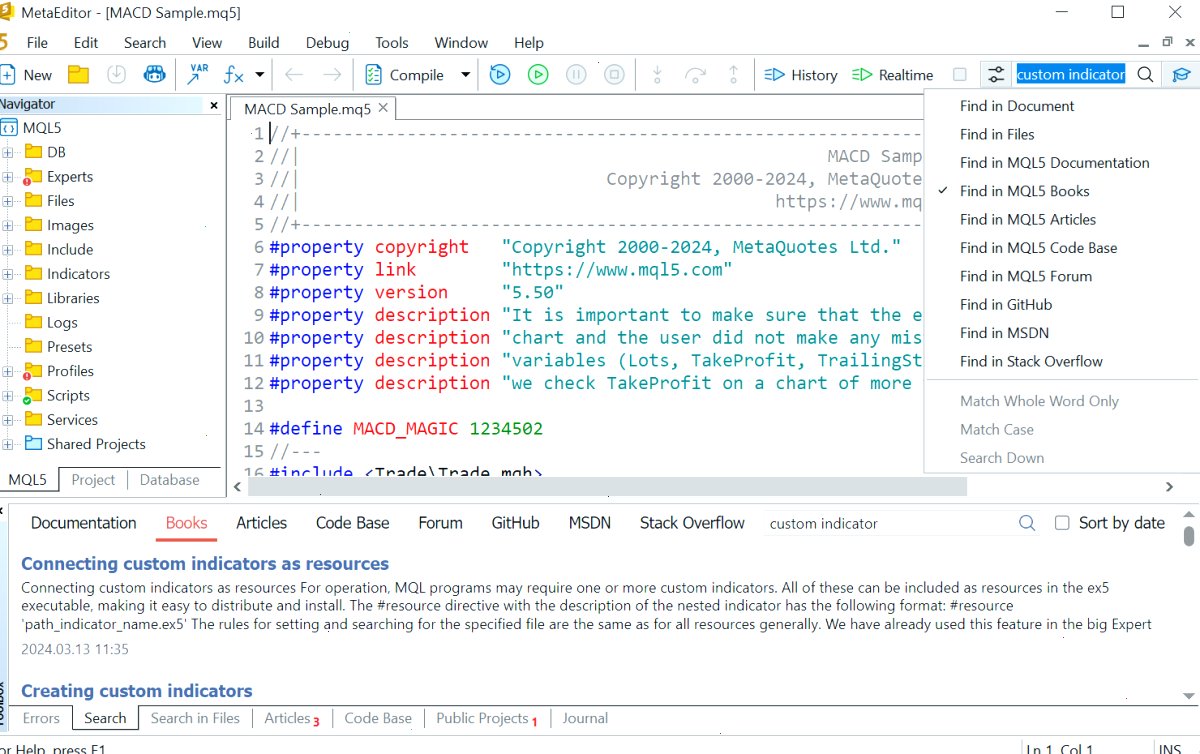Switch to the Errors toolbox tab

pos(41,718)
